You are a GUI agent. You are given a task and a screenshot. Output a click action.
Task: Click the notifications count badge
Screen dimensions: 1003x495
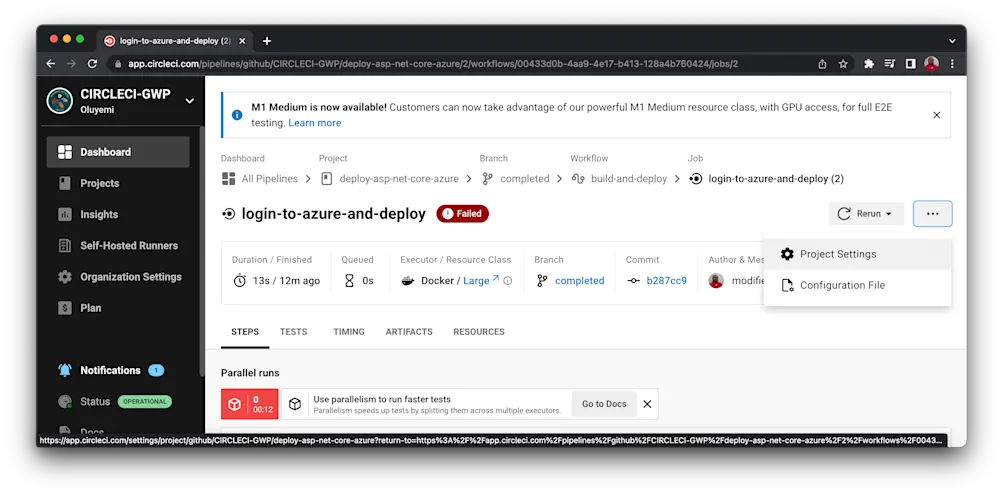click(155, 370)
